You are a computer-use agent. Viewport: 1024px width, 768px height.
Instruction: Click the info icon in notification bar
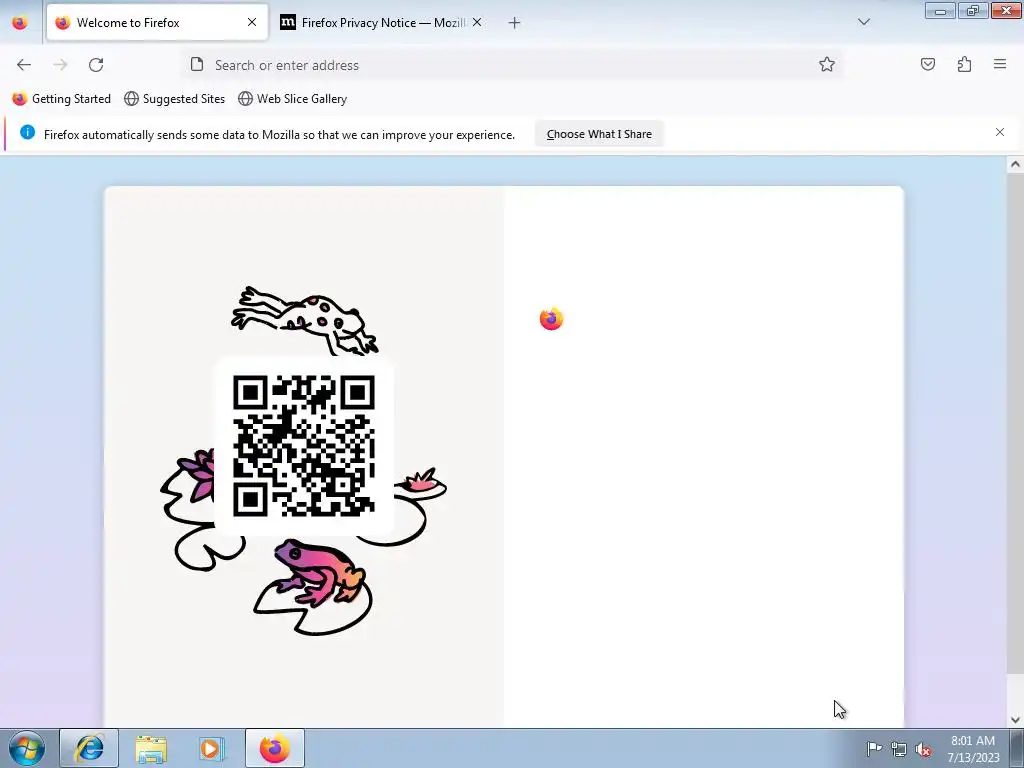click(27, 133)
